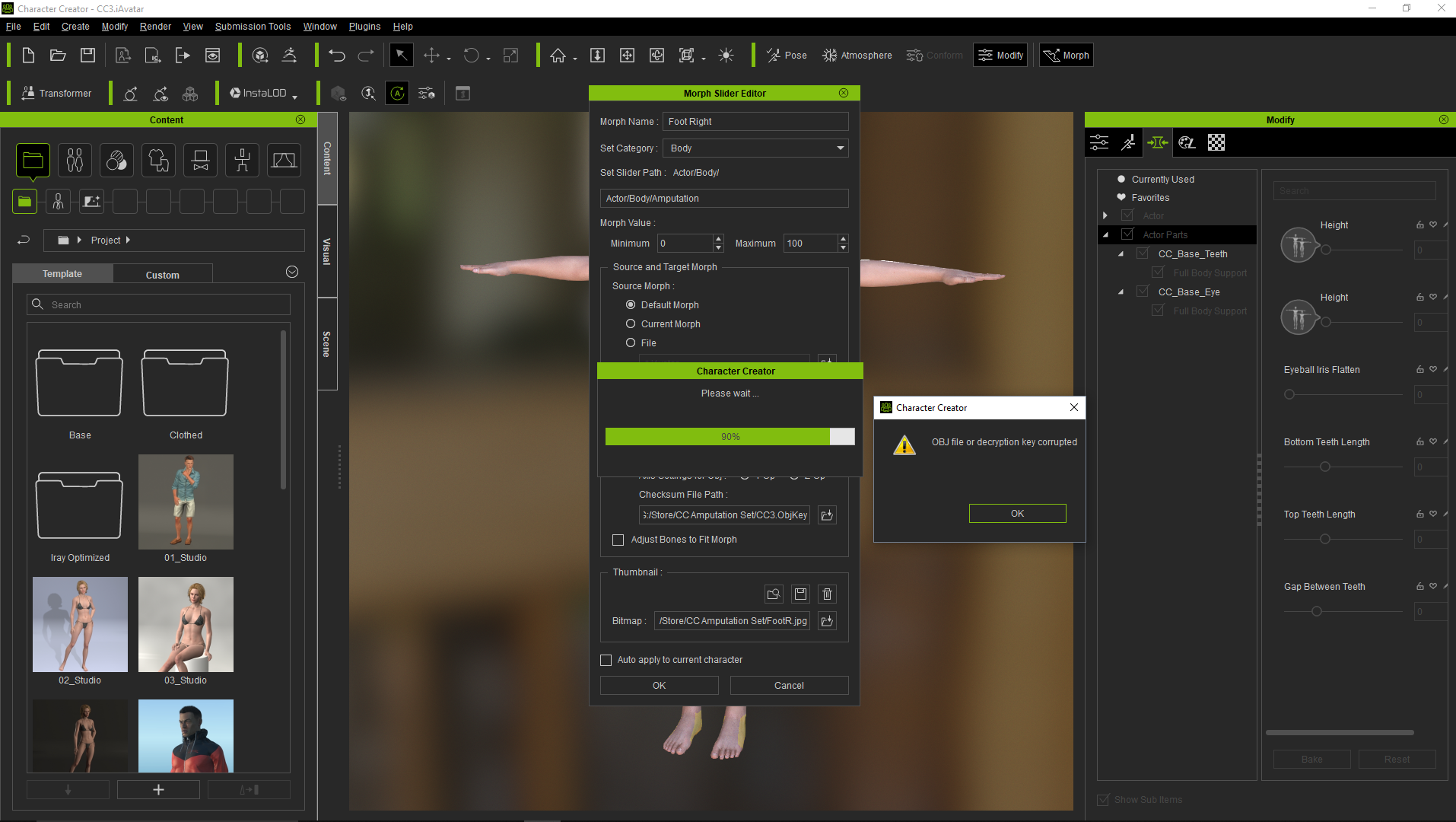Select the Morph tab icon in Modify panel
1456x822 pixels.
coord(1157,142)
